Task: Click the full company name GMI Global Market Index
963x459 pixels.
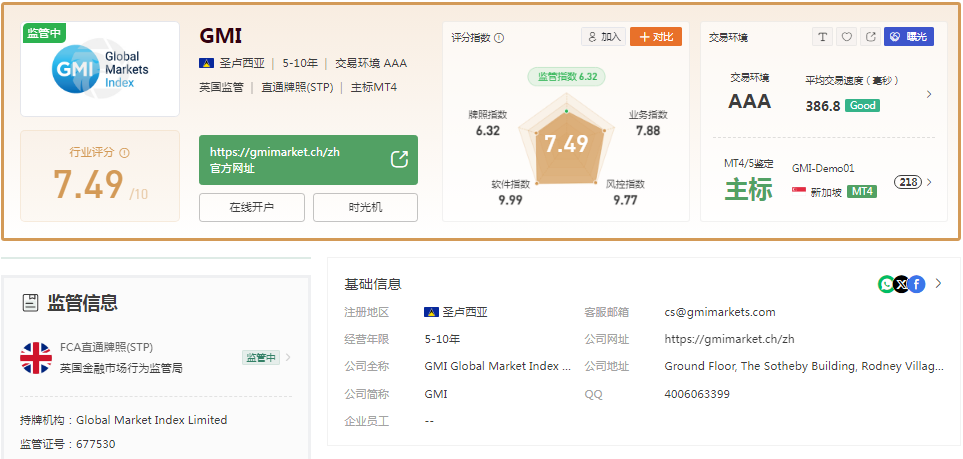Action: 497,366
